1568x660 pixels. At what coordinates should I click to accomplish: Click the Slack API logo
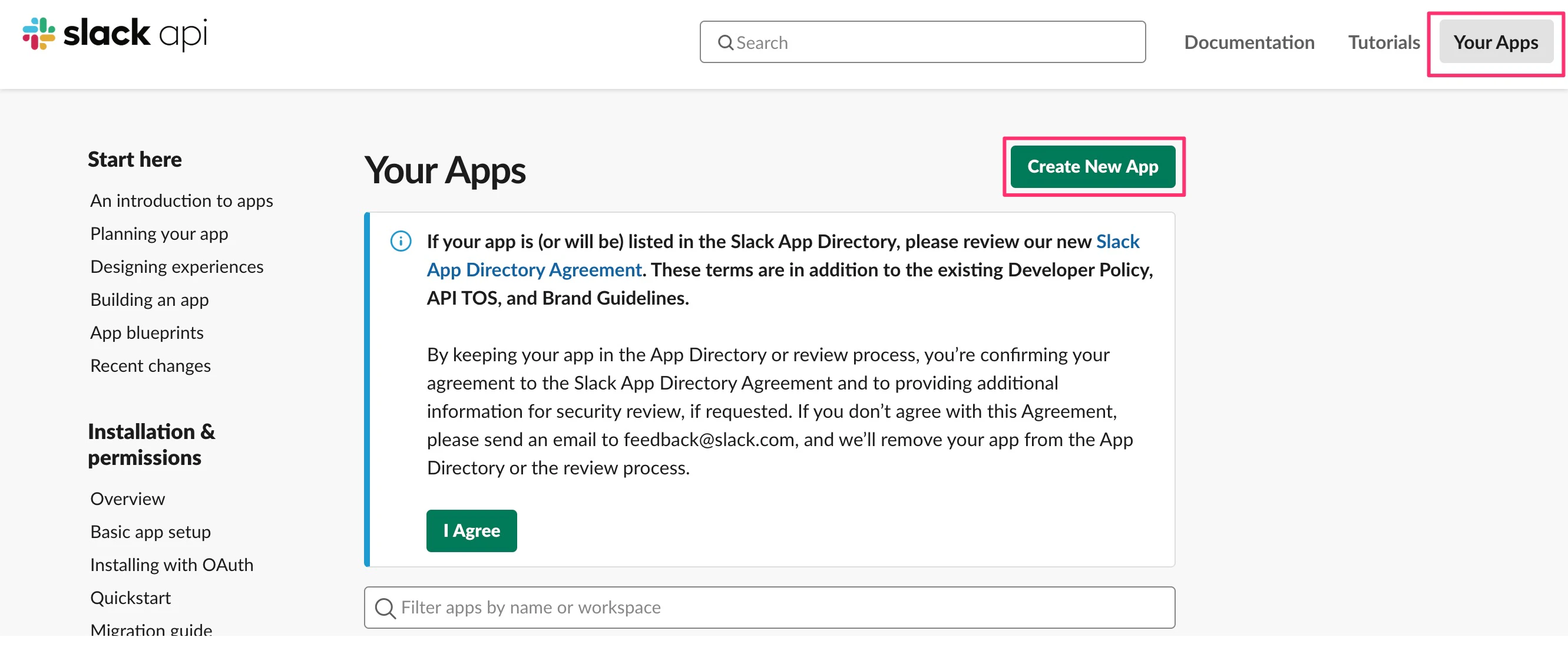pos(115,34)
